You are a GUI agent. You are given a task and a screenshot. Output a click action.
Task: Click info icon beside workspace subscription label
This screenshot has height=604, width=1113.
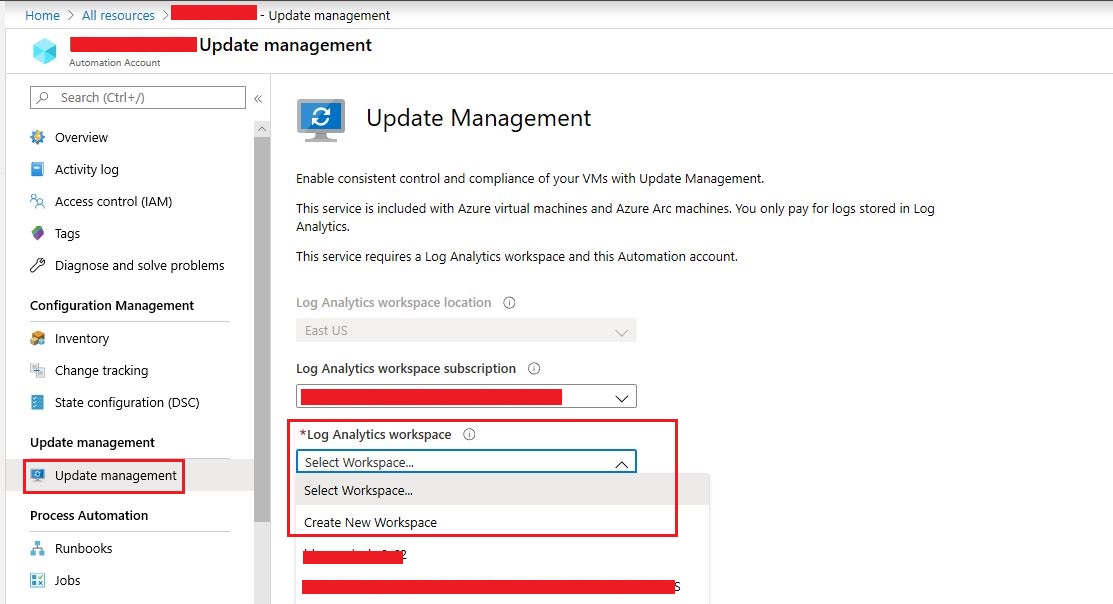[534, 368]
